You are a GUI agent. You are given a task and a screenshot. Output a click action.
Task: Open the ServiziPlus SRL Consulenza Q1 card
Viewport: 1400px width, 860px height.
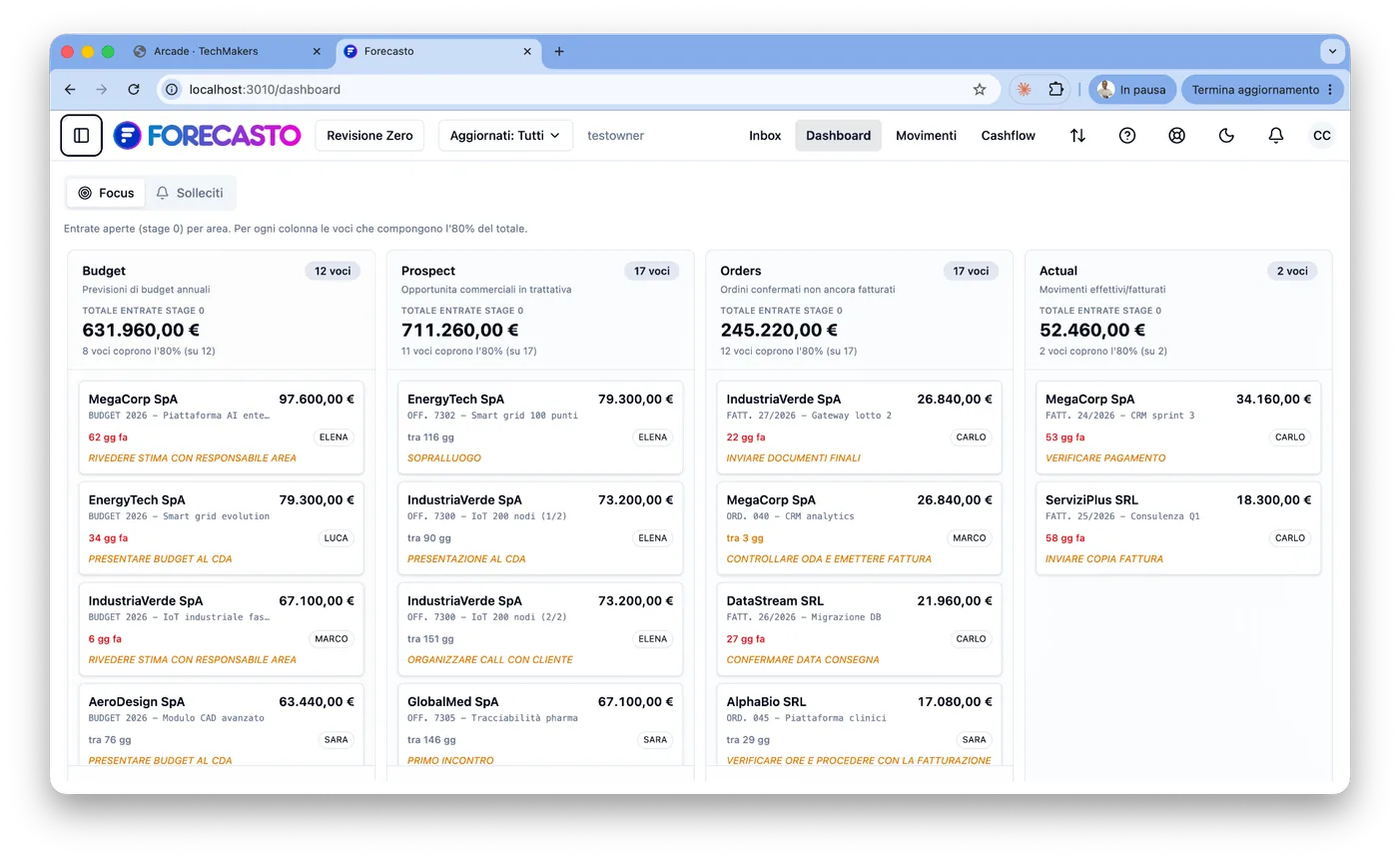(x=1178, y=528)
